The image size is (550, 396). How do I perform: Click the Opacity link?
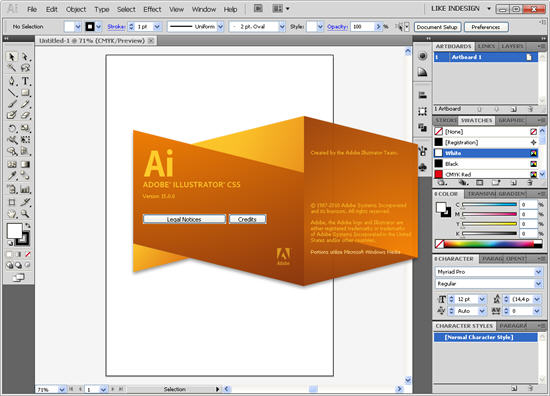[x=337, y=27]
